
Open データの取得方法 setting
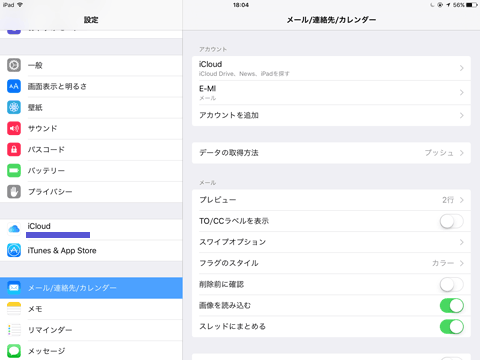pos(331,153)
